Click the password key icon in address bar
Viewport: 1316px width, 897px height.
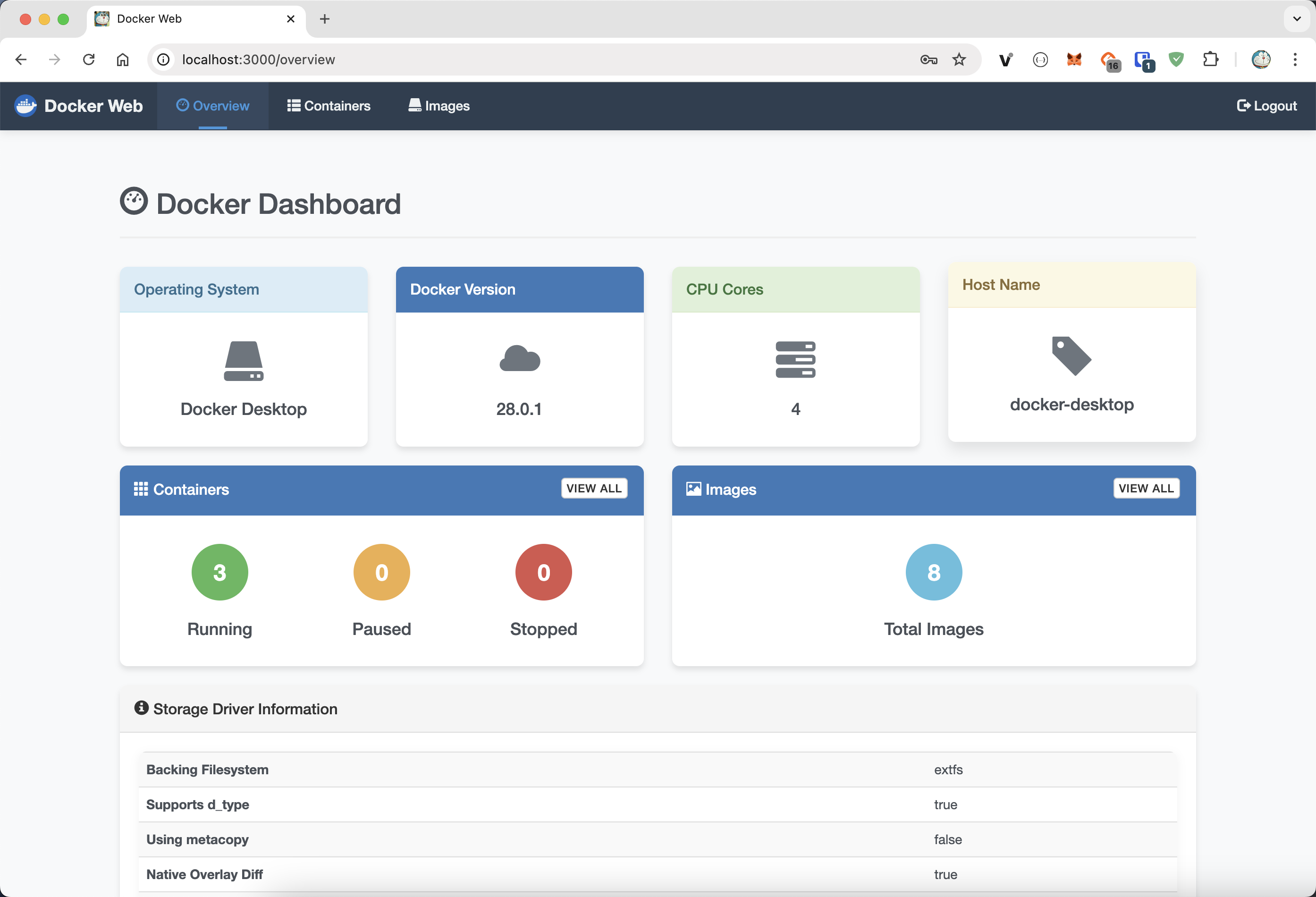click(928, 59)
